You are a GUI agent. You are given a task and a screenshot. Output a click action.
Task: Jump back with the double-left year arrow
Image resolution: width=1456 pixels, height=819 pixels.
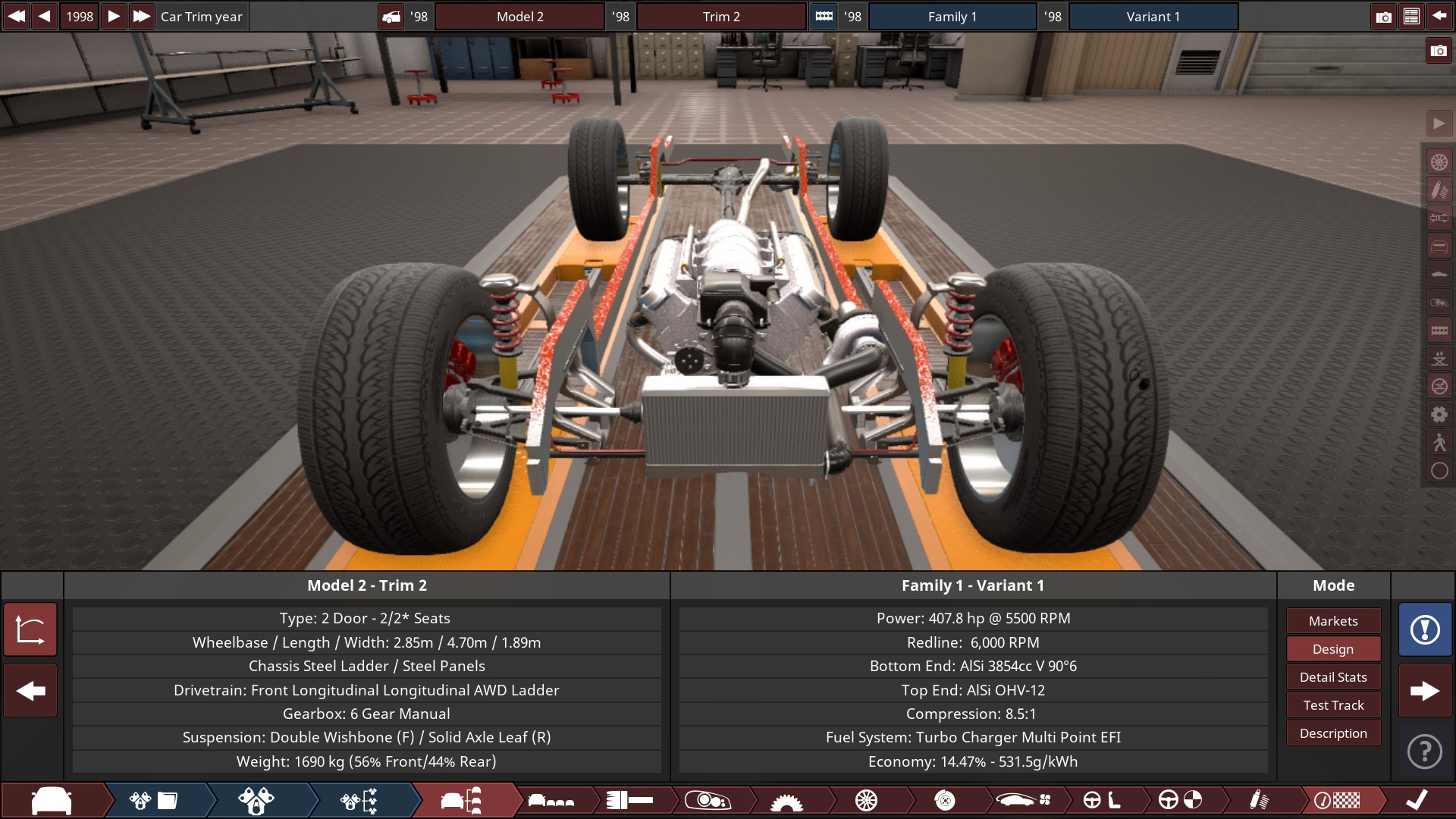click(x=16, y=16)
